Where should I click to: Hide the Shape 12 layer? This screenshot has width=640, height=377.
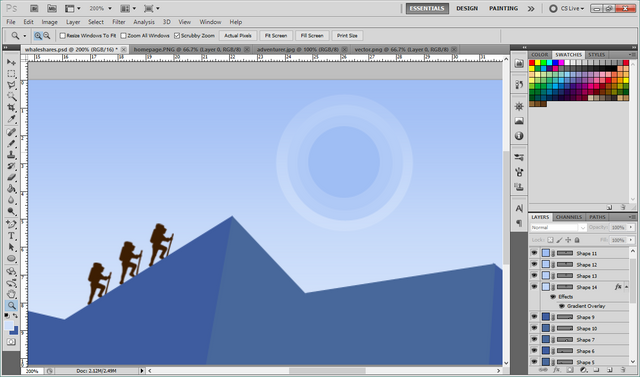point(534,264)
